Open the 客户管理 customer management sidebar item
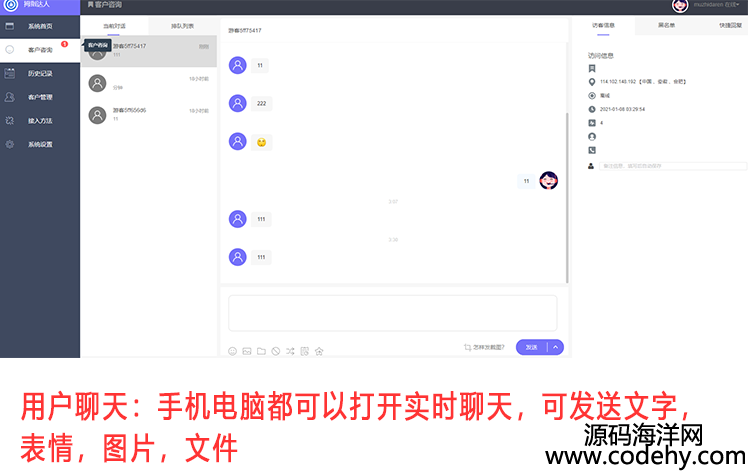 (x=40, y=97)
